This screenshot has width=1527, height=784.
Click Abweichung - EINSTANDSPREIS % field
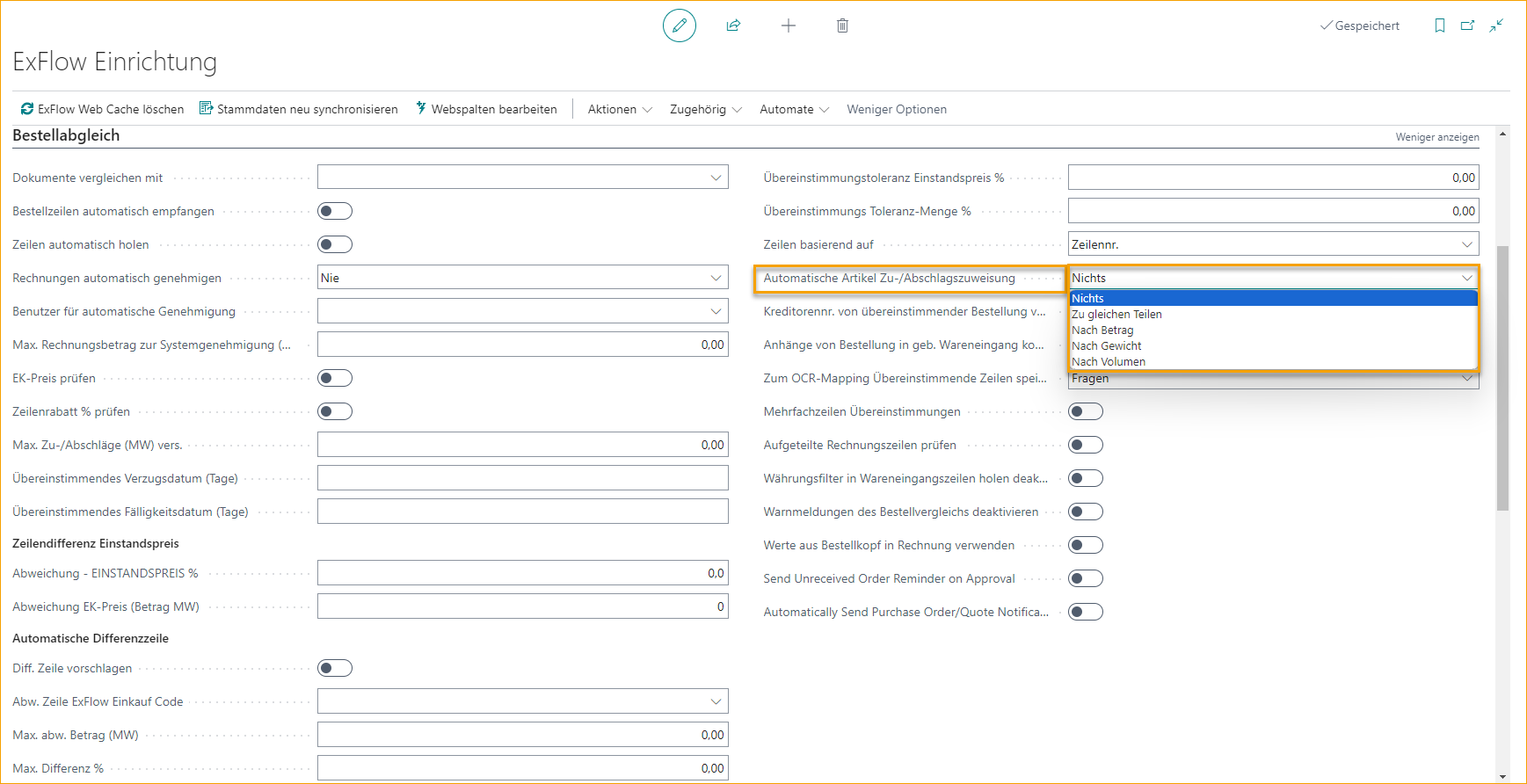tap(522, 573)
